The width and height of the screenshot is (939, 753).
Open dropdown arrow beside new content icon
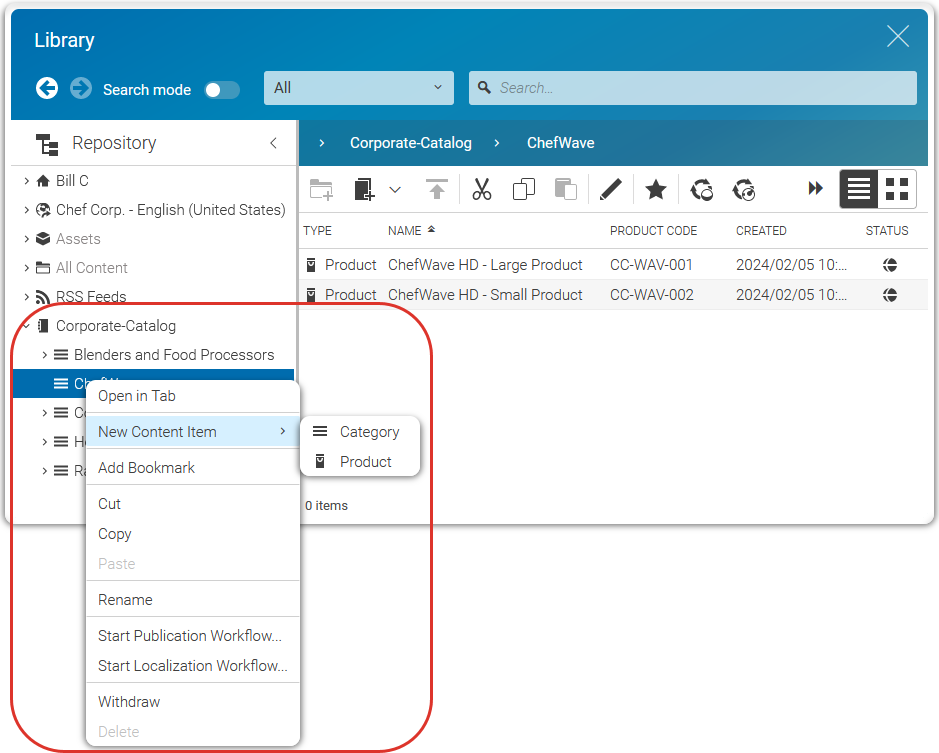[x=395, y=189]
